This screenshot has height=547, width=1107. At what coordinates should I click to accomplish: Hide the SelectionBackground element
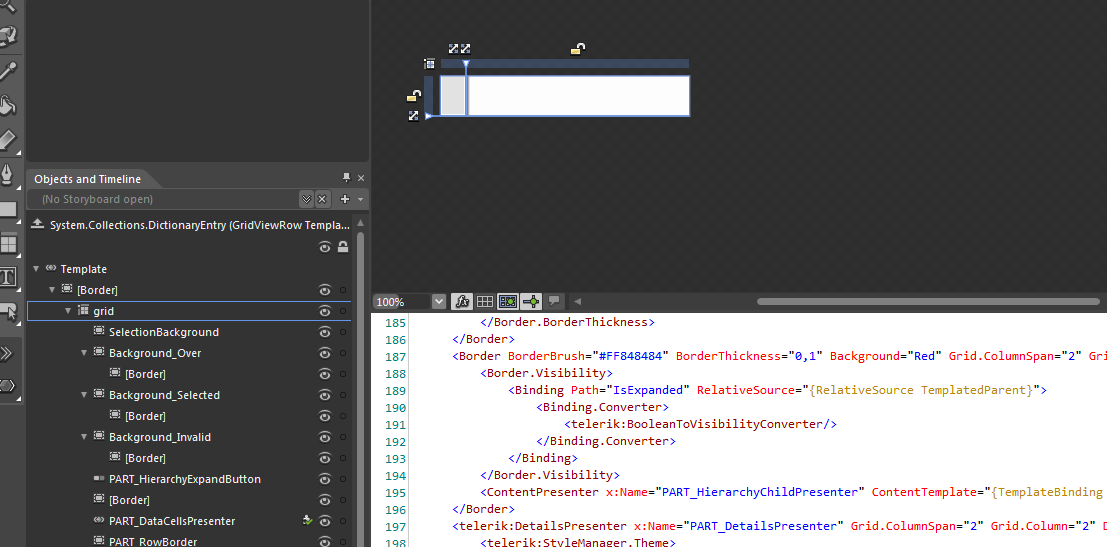pos(325,332)
